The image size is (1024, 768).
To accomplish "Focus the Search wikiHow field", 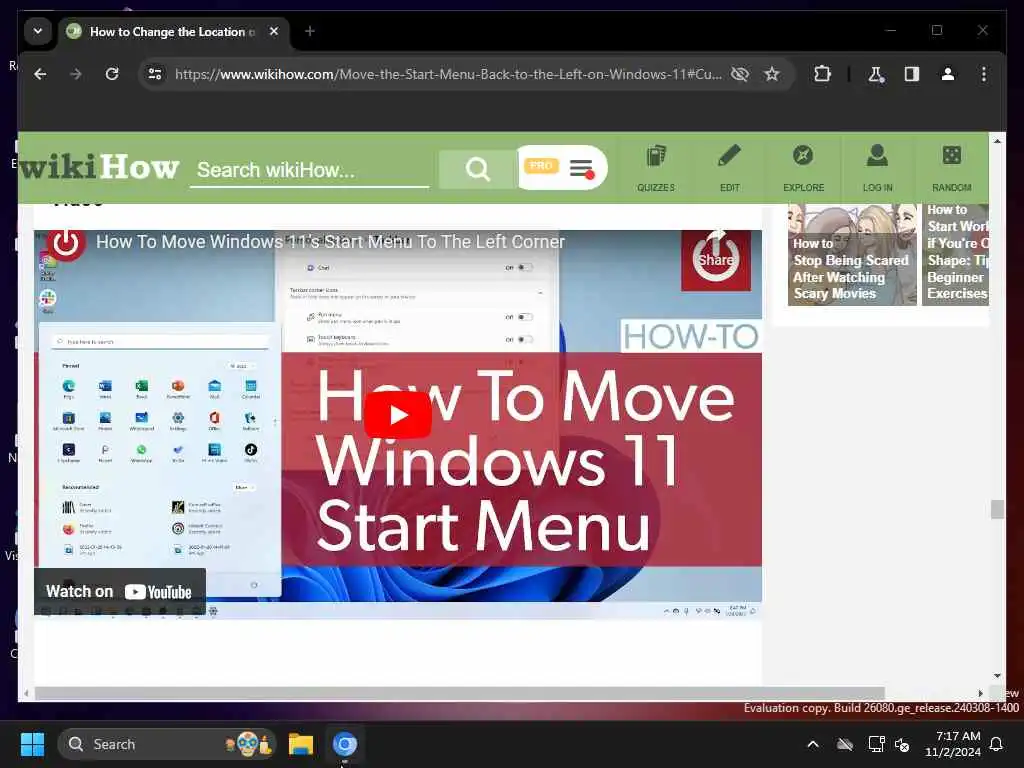I will 309,170.
